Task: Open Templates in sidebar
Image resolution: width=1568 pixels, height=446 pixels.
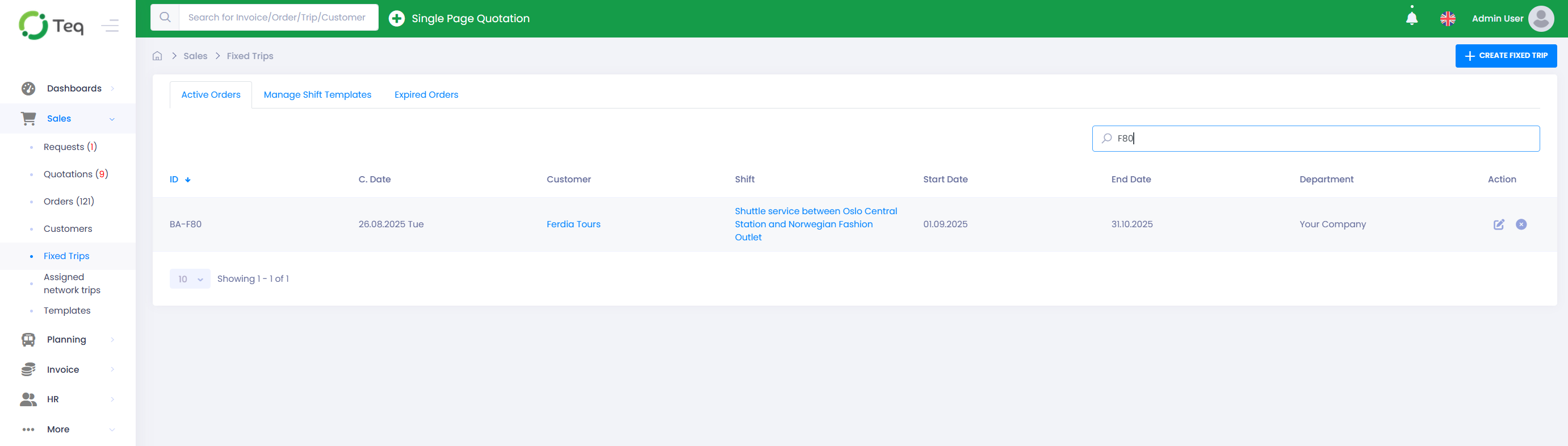Action: tap(67, 311)
